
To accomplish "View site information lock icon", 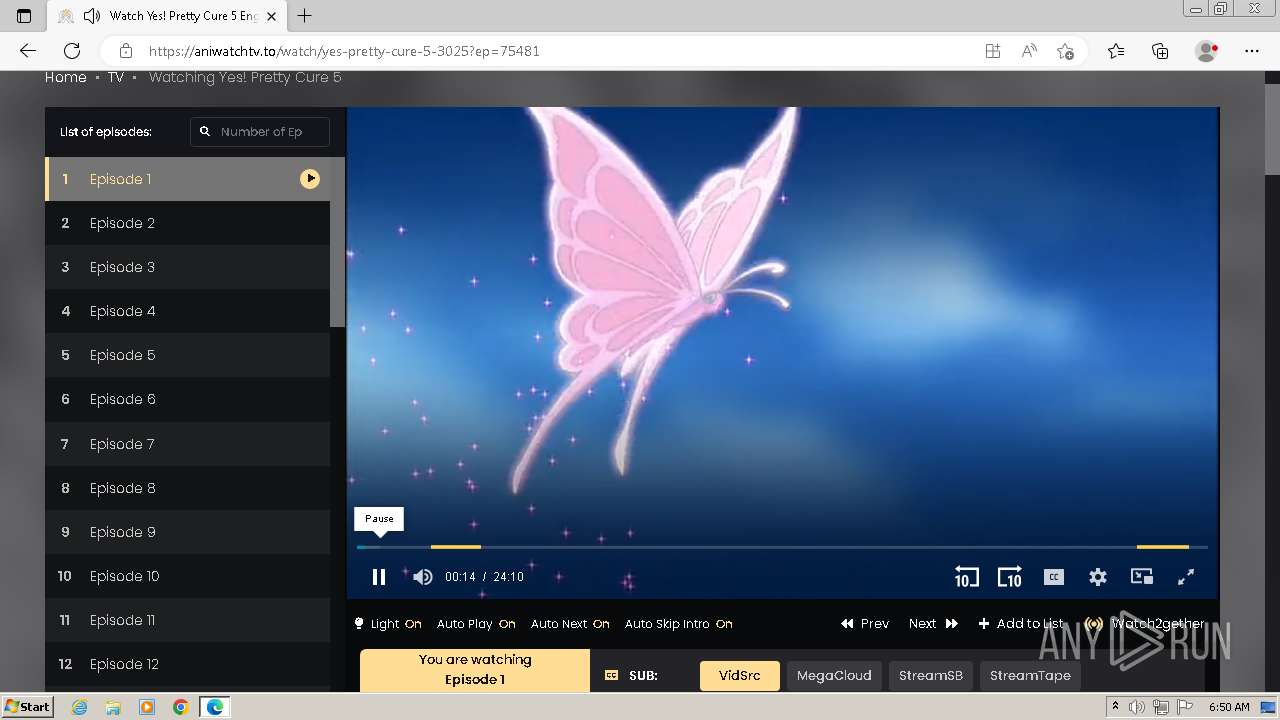I will [125, 51].
